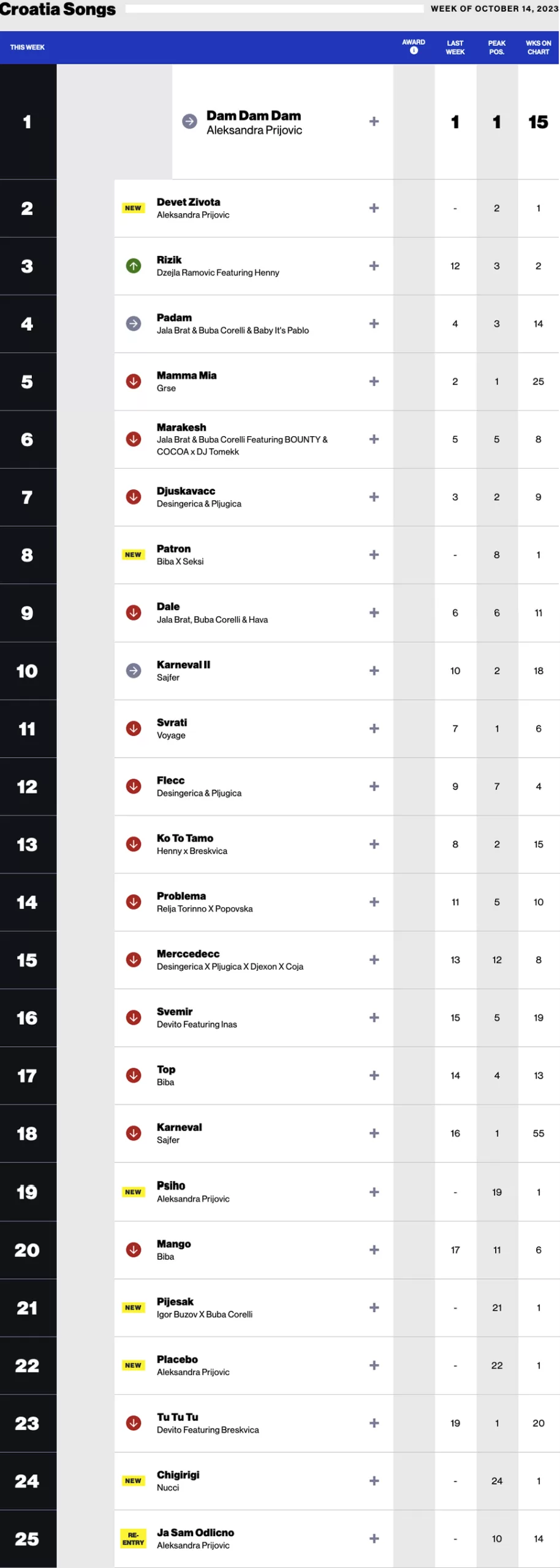
Task: Click the Wks On Chart column header
Action: pyautogui.click(x=539, y=48)
